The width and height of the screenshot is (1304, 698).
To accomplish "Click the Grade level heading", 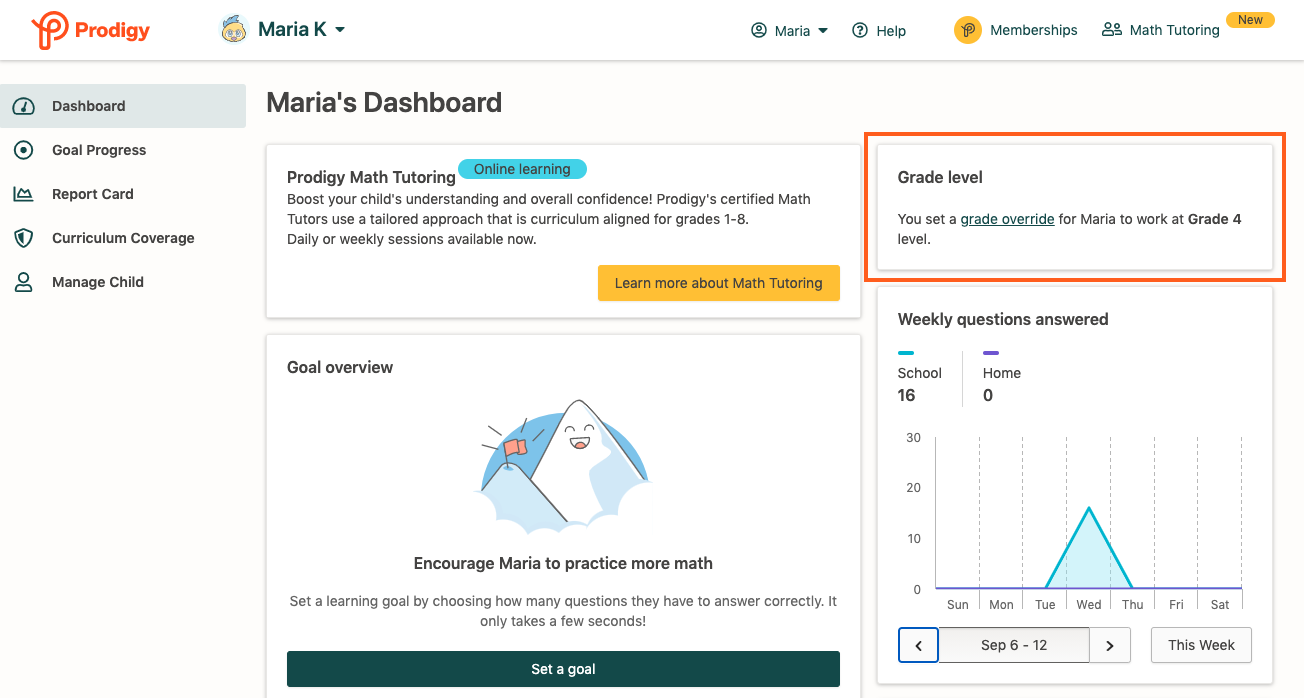I will tap(940, 177).
